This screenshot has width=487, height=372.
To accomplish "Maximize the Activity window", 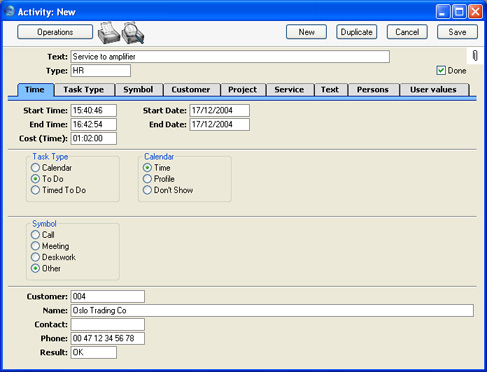I will [459, 12].
